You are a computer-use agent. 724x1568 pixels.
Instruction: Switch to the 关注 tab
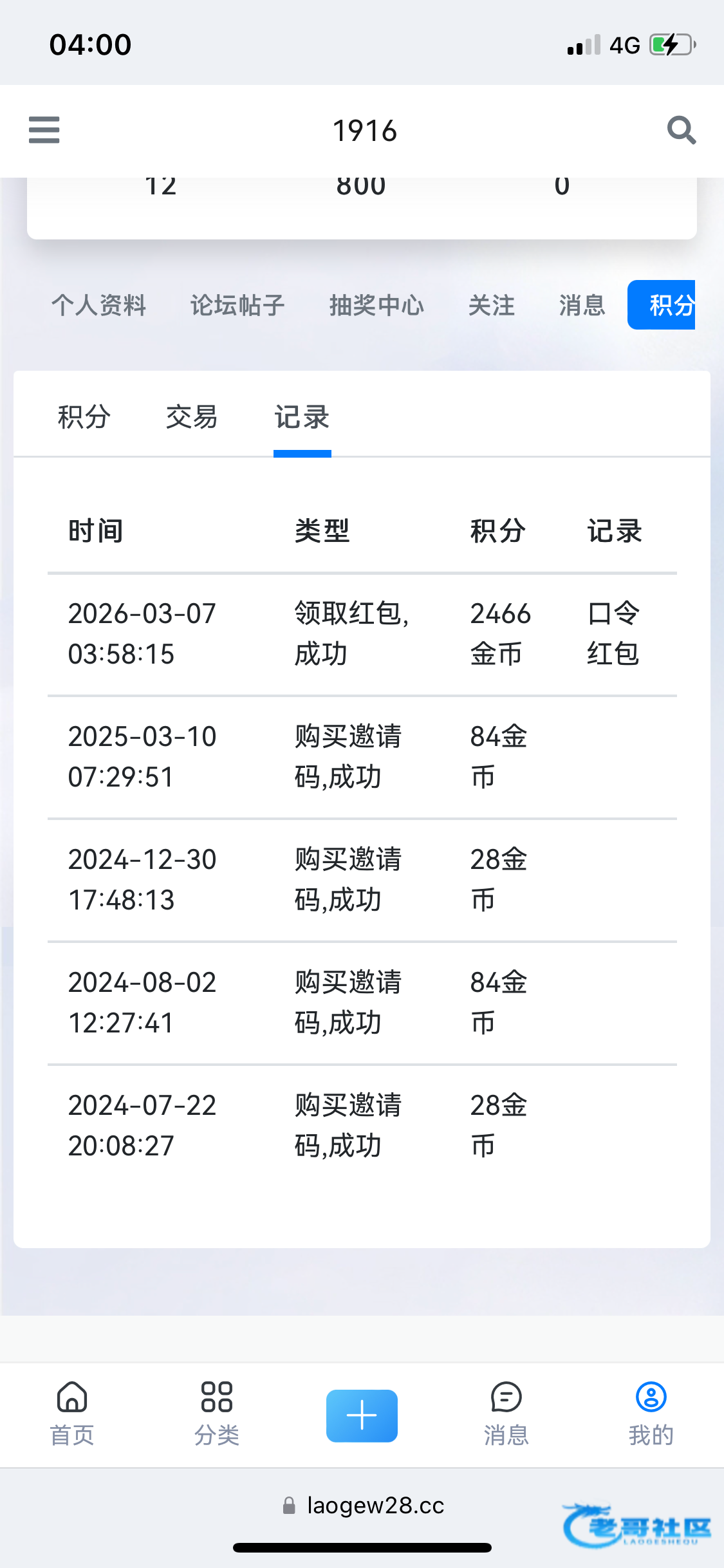[492, 305]
